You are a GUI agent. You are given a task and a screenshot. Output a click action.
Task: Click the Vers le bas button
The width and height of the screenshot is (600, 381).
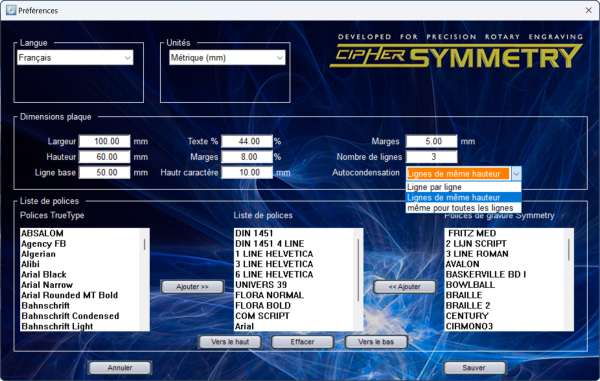click(x=376, y=342)
